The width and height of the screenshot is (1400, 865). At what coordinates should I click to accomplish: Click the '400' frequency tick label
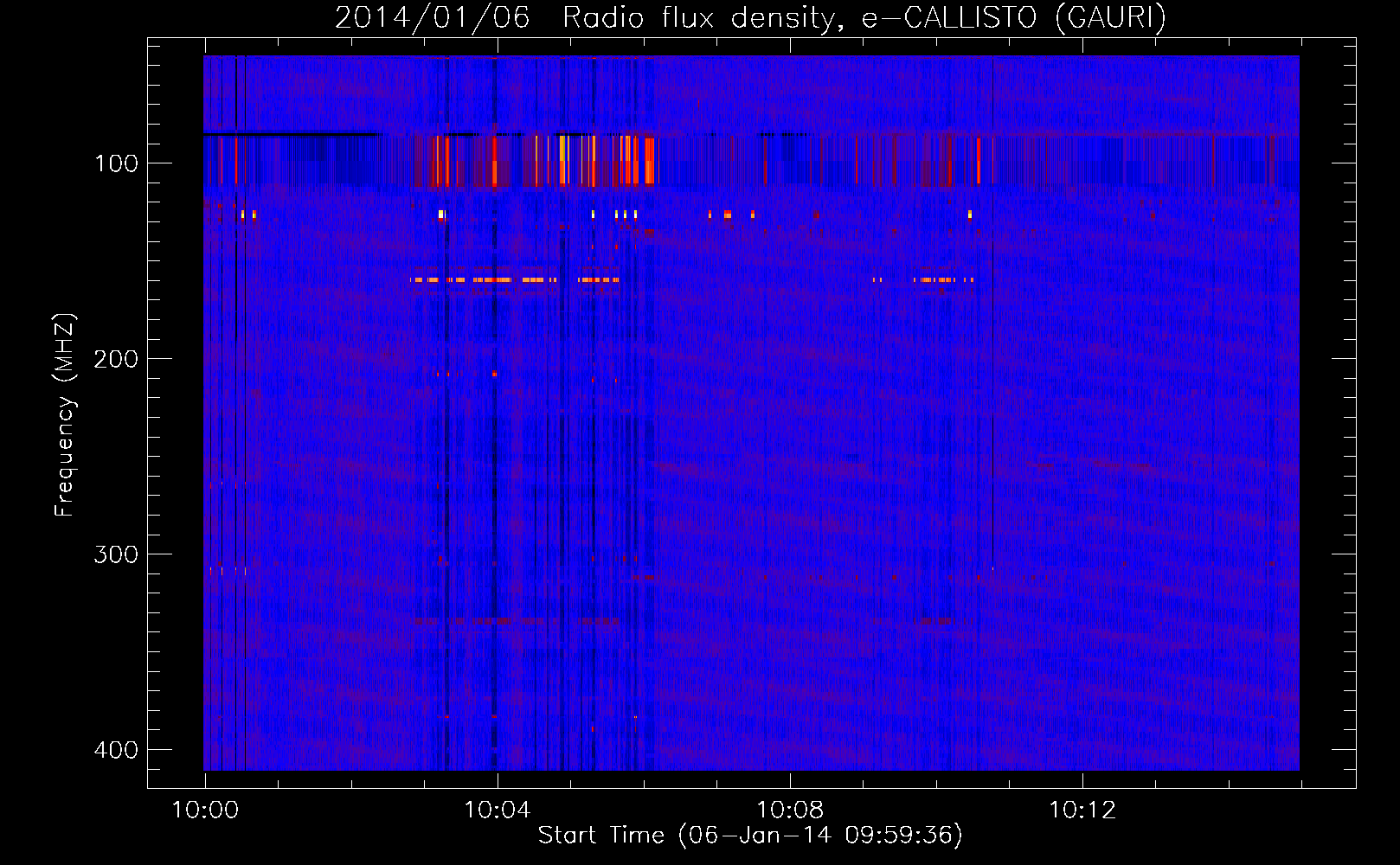pos(116,750)
